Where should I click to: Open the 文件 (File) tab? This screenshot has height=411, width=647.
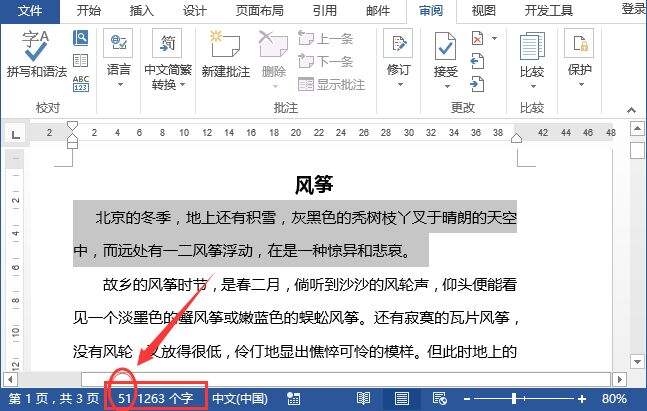tap(30, 11)
